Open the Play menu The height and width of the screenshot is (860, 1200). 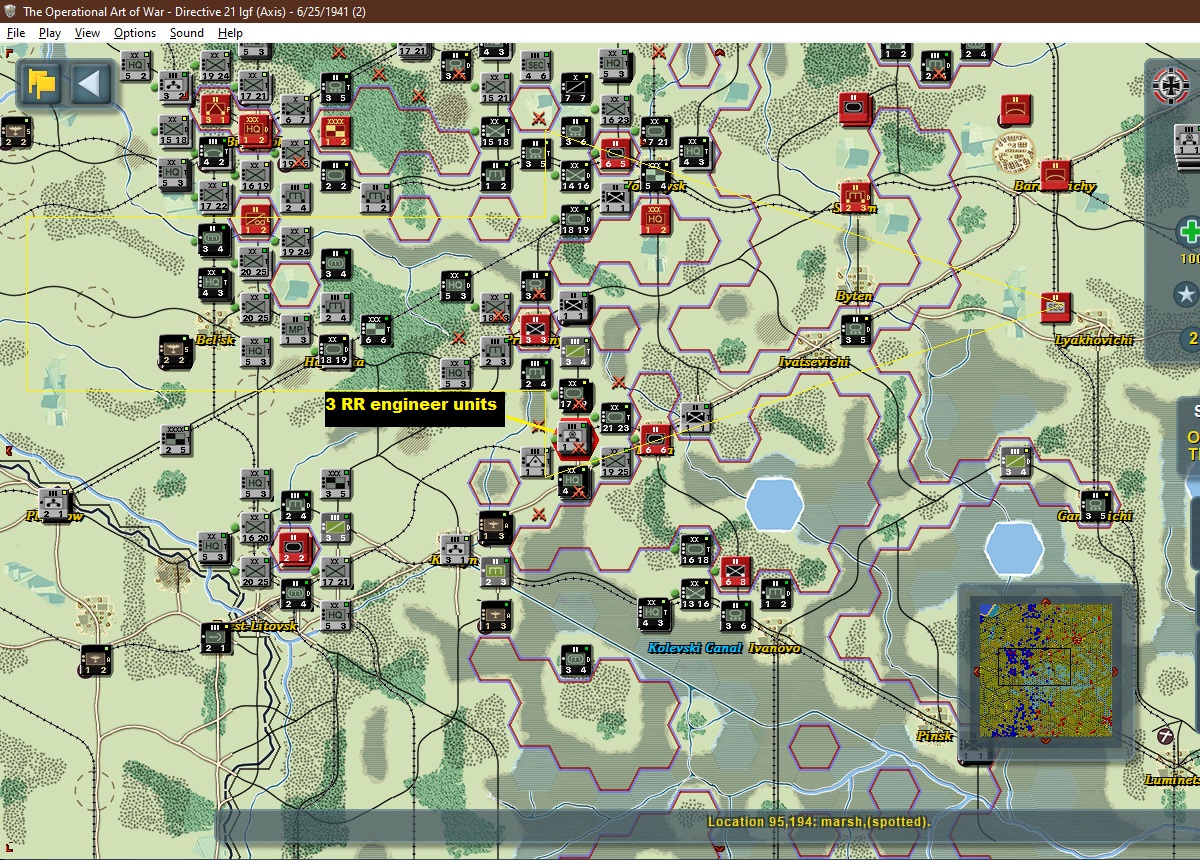[50, 33]
